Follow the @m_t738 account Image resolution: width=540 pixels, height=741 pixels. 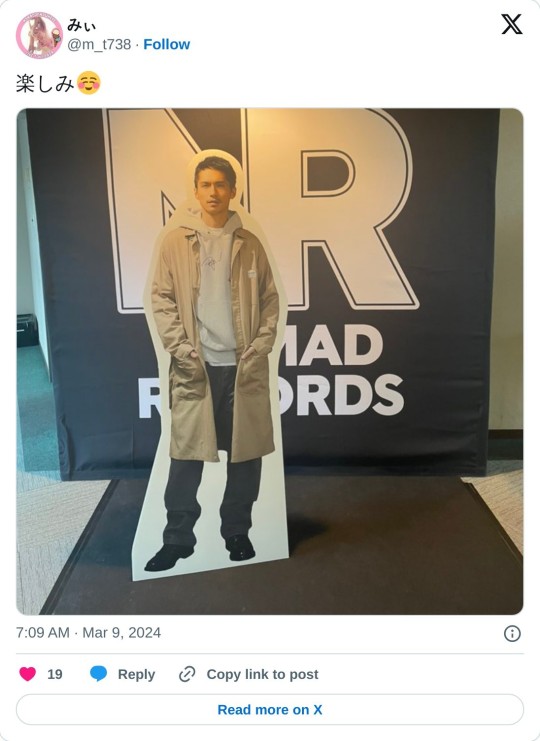point(167,44)
